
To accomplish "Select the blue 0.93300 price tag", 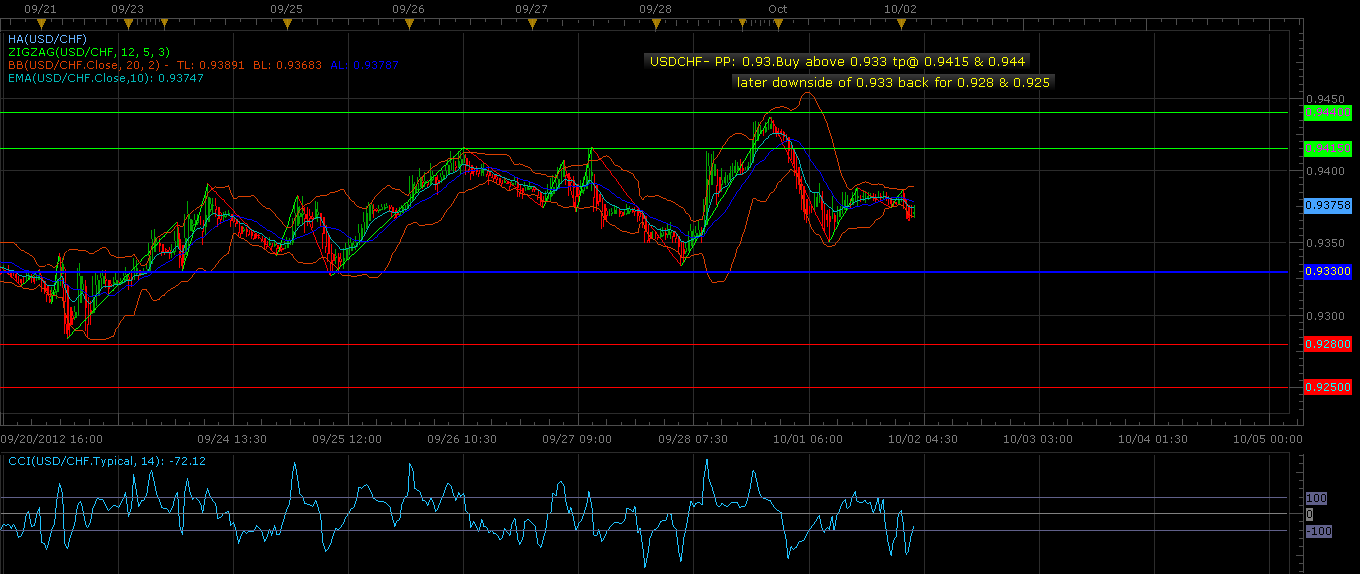I will (x=1328, y=271).
